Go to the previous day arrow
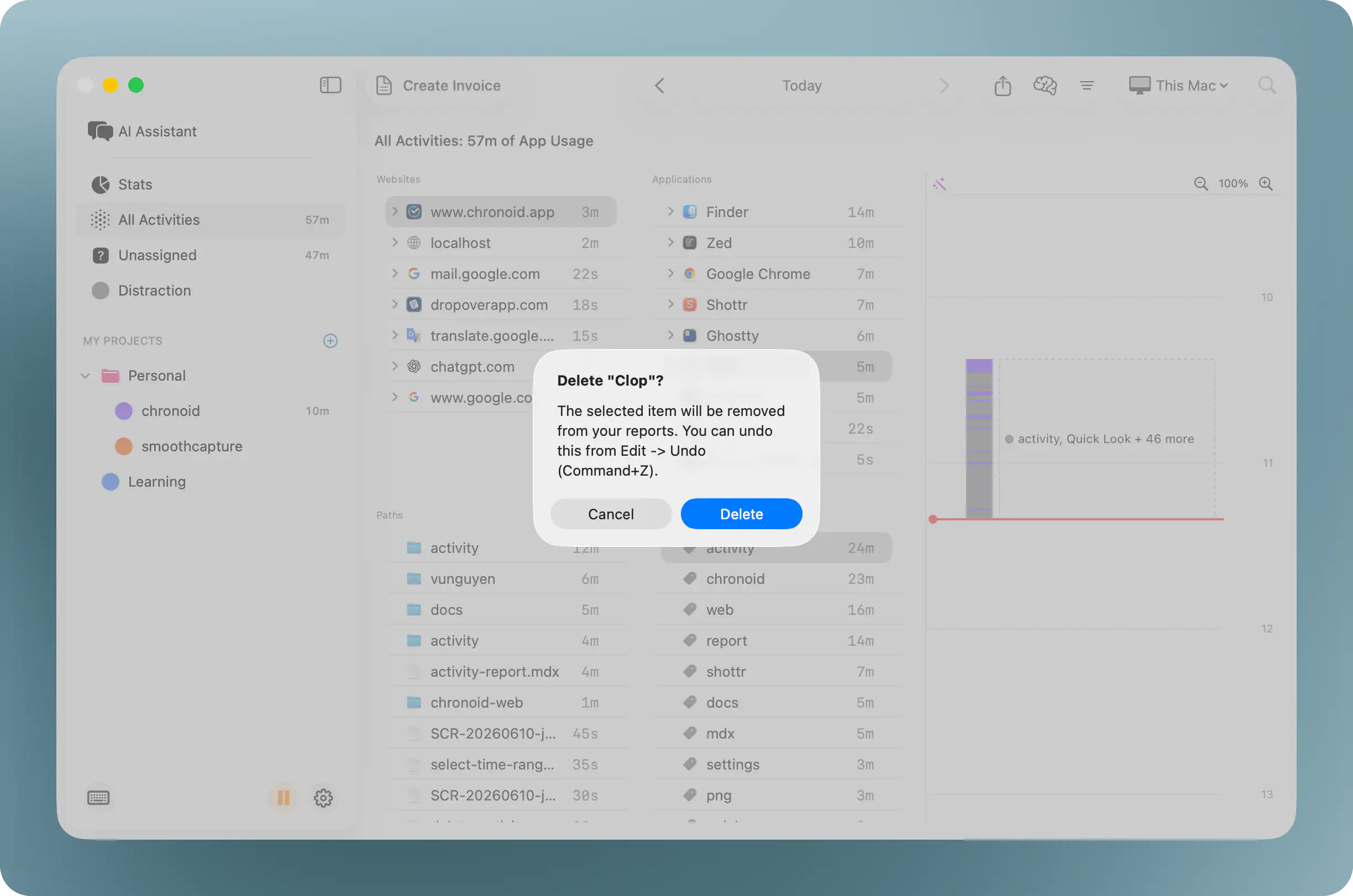 point(659,85)
